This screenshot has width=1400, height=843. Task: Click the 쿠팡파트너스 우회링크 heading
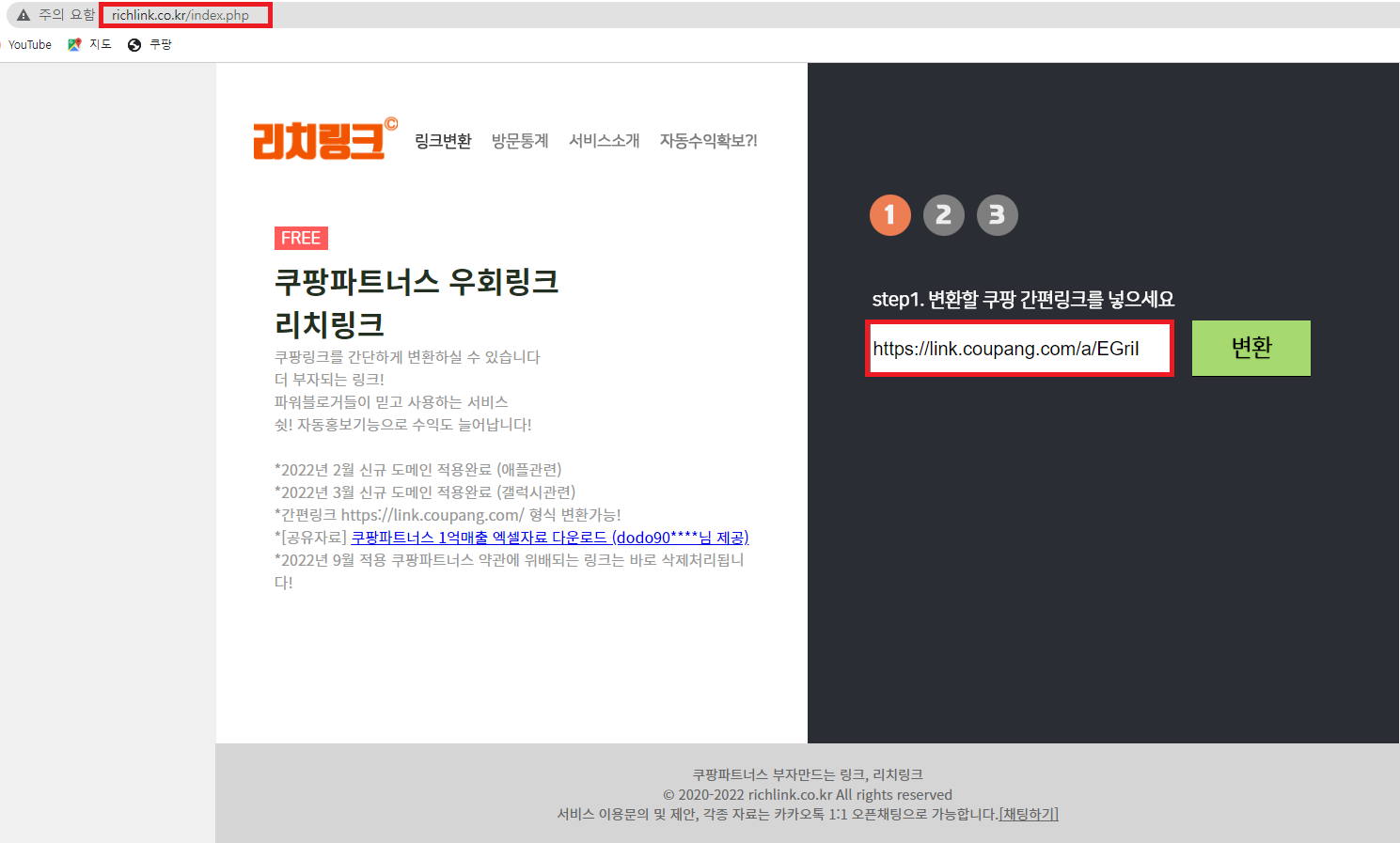coord(417,281)
